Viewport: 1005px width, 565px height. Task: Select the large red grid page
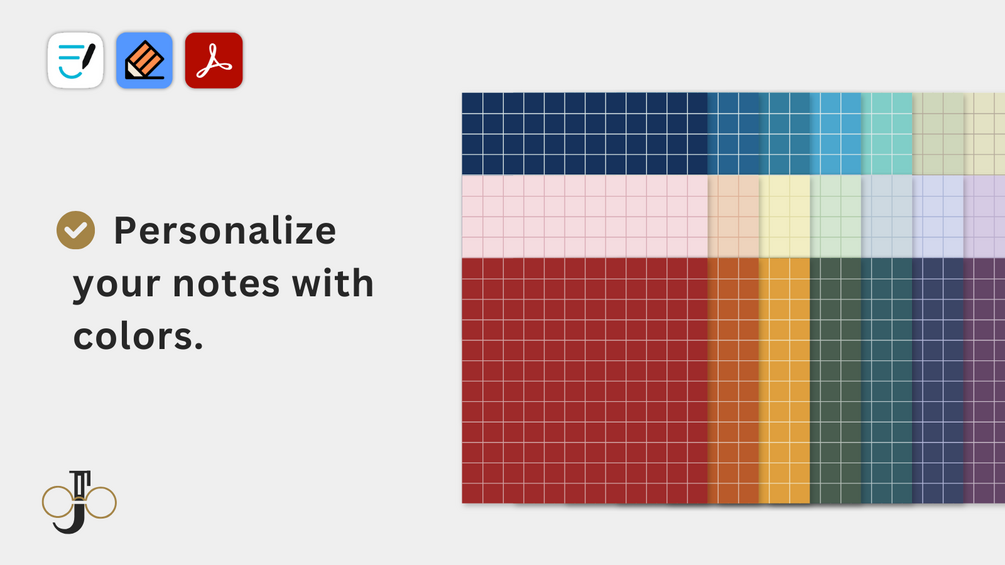coord(583,380)
